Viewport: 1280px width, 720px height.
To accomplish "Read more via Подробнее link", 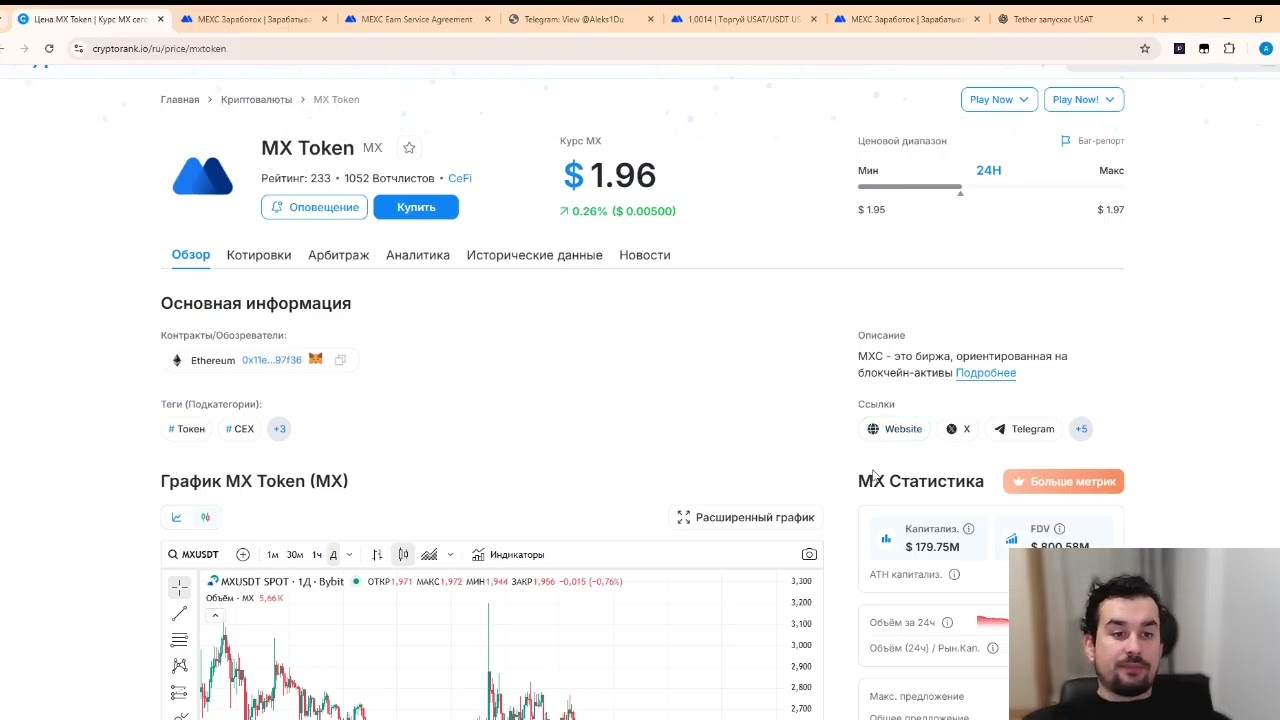I will tap(985, 373).
